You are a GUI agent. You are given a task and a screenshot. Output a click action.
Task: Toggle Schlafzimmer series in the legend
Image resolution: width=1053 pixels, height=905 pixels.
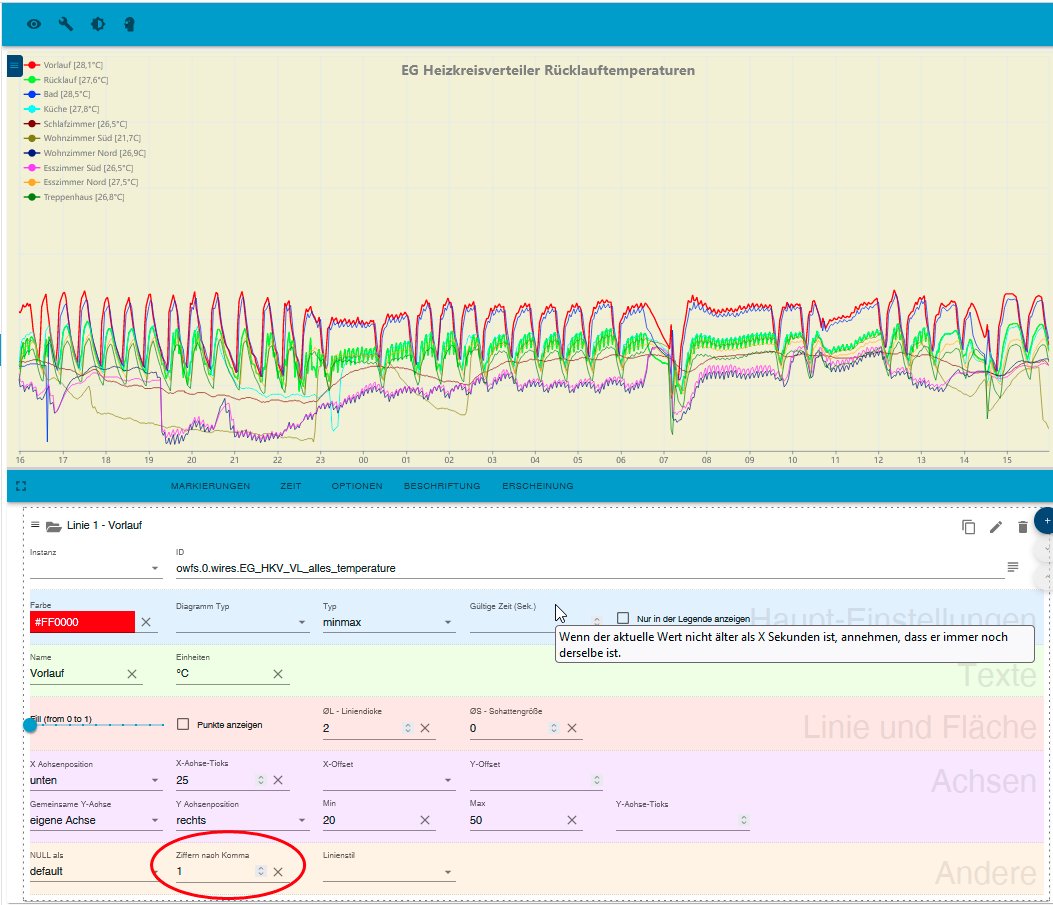pos(76,124)
